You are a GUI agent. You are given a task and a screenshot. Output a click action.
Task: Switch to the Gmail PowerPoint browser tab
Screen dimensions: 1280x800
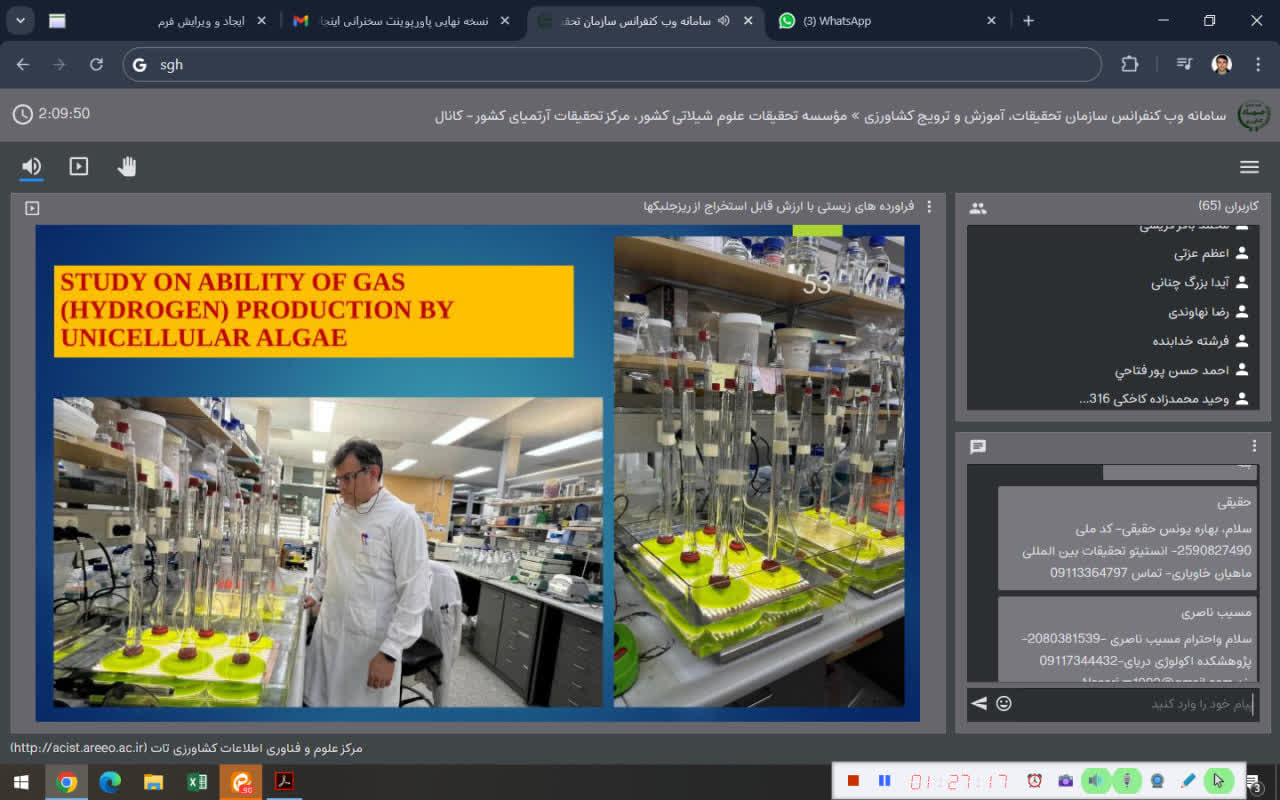pos(400,21)
